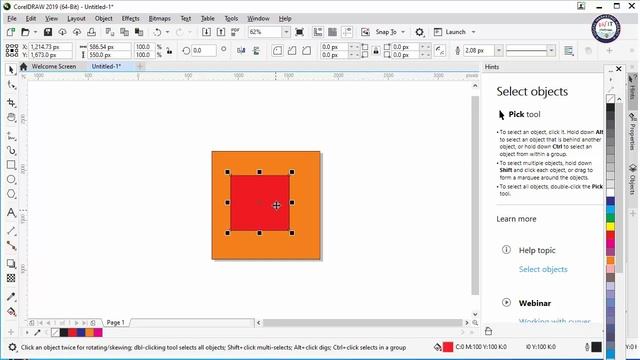Open the Bitmaps menu
This screenshot has height=360, width=640.
point(160,18)
